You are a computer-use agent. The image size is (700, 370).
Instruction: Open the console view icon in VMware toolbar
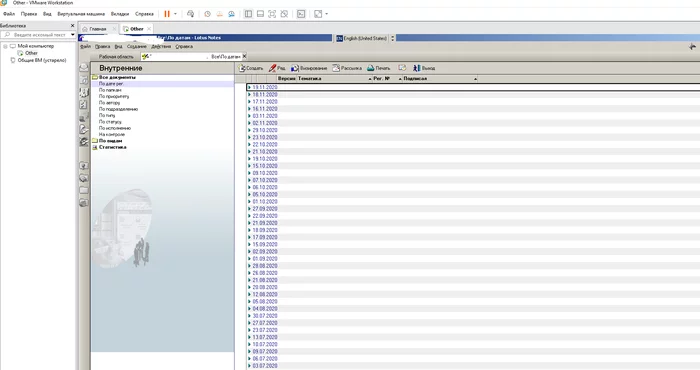pos(301,14)
